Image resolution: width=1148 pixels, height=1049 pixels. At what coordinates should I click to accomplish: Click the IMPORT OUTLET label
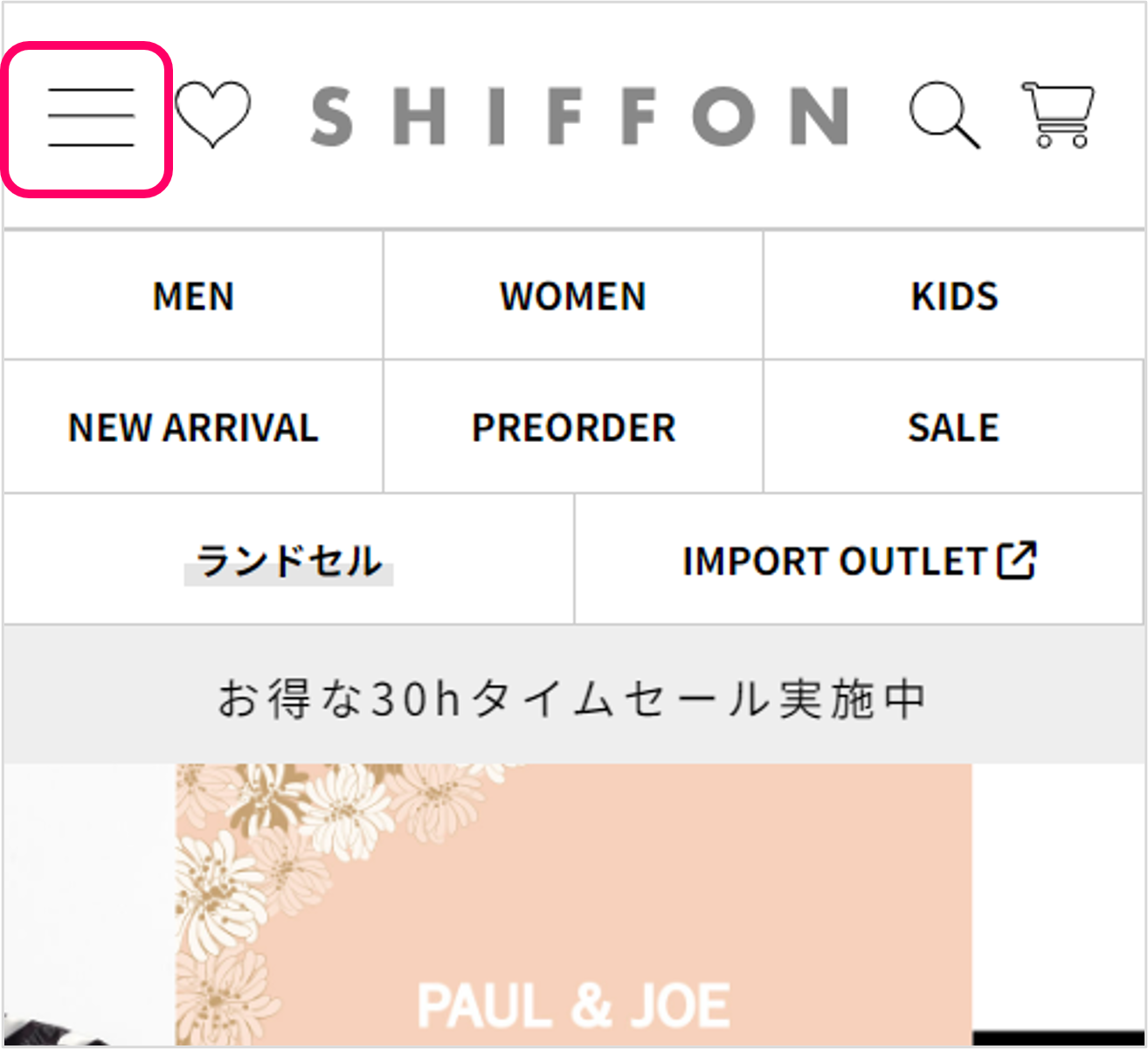click(834, 561)
